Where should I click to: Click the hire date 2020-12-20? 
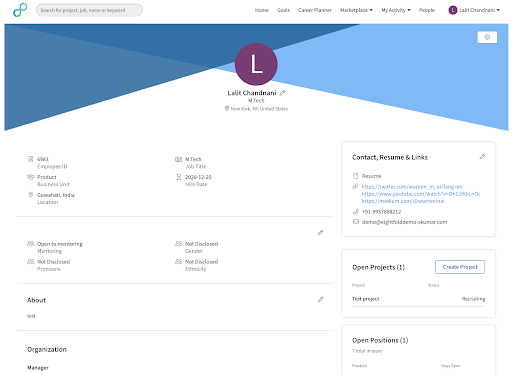[198, 177]
